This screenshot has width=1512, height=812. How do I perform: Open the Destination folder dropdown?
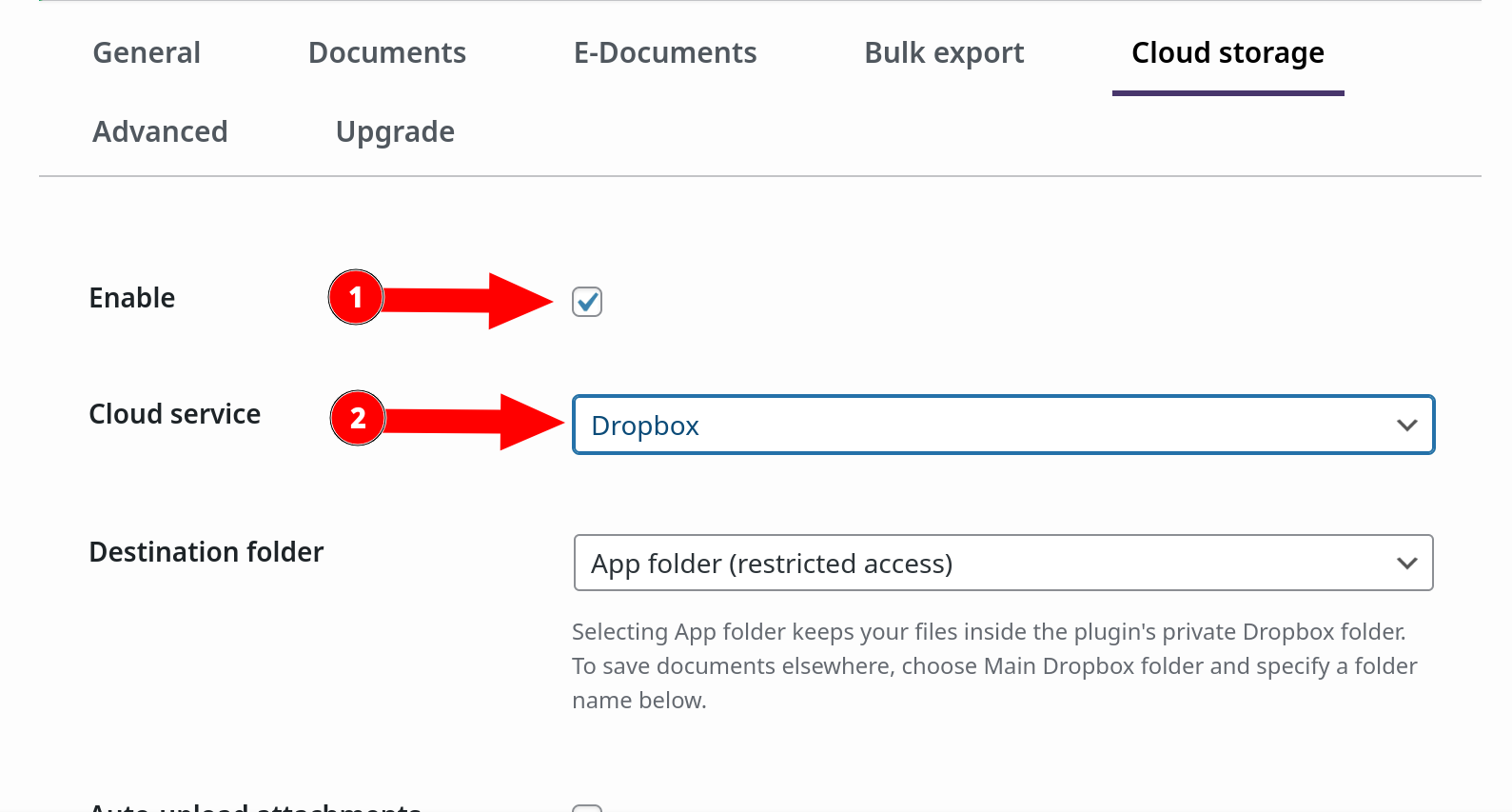coord(1003,563)
